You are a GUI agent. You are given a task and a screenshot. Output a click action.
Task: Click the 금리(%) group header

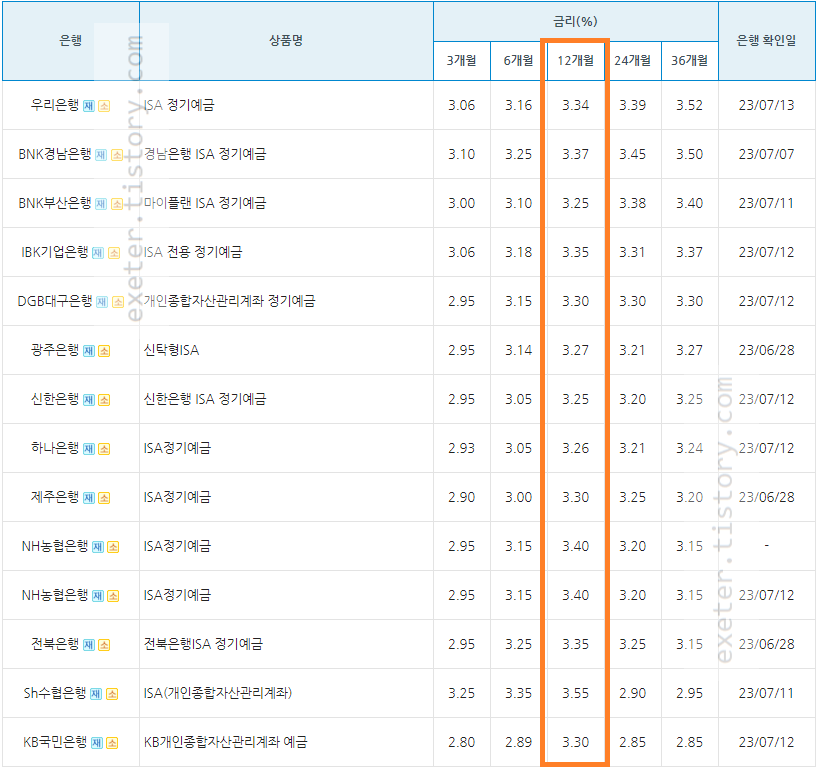576,21
